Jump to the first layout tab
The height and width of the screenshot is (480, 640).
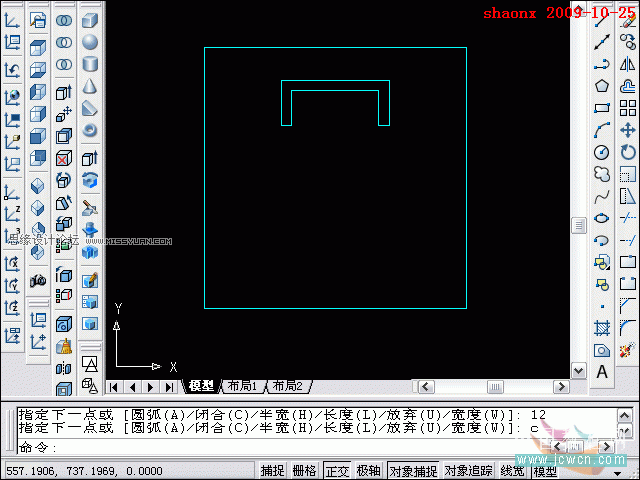point(114,387)
